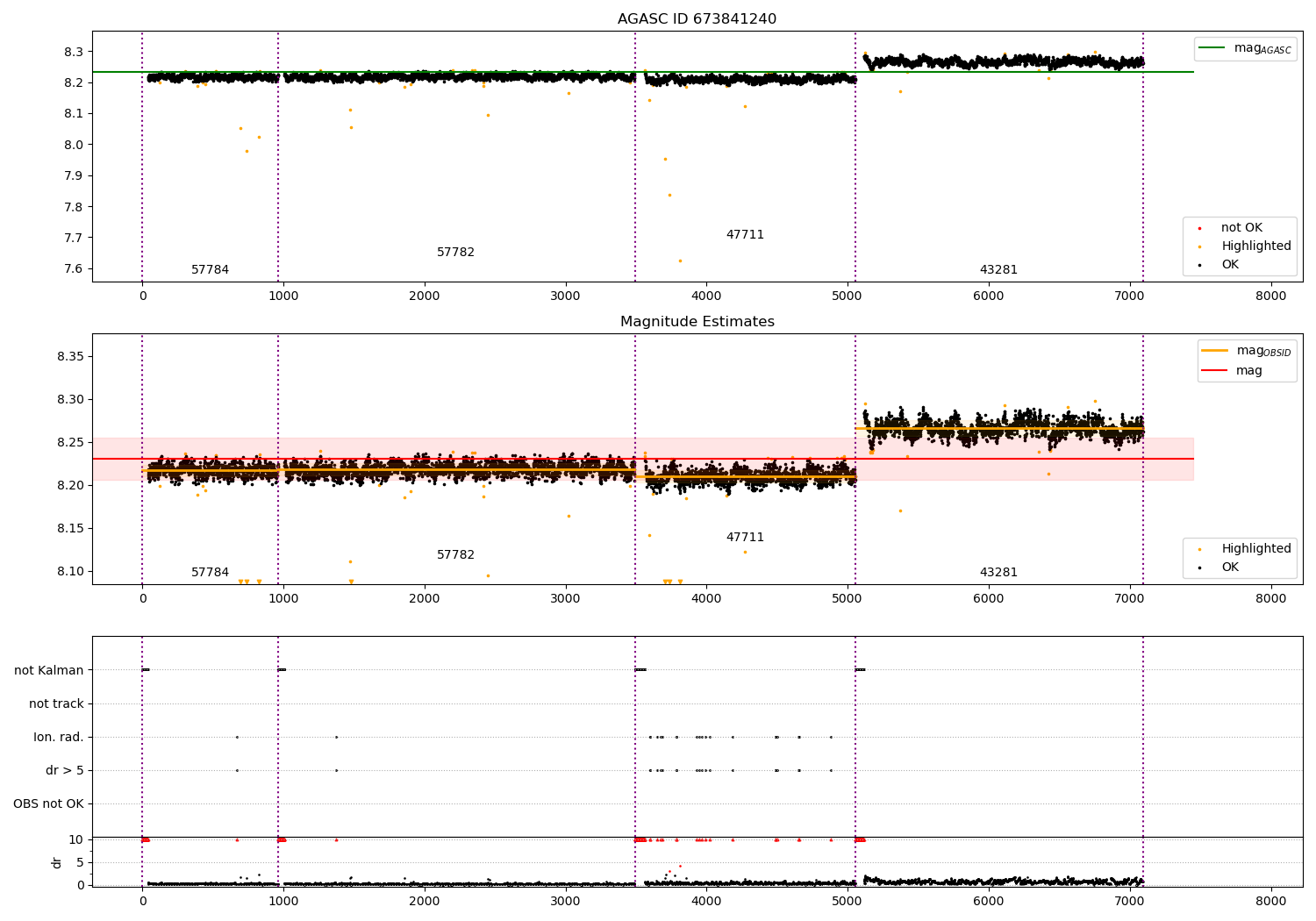Click the 8.10 y-tick in middle plot
The height and width of the screenshot is (921, 1316).
coord(70,572)
